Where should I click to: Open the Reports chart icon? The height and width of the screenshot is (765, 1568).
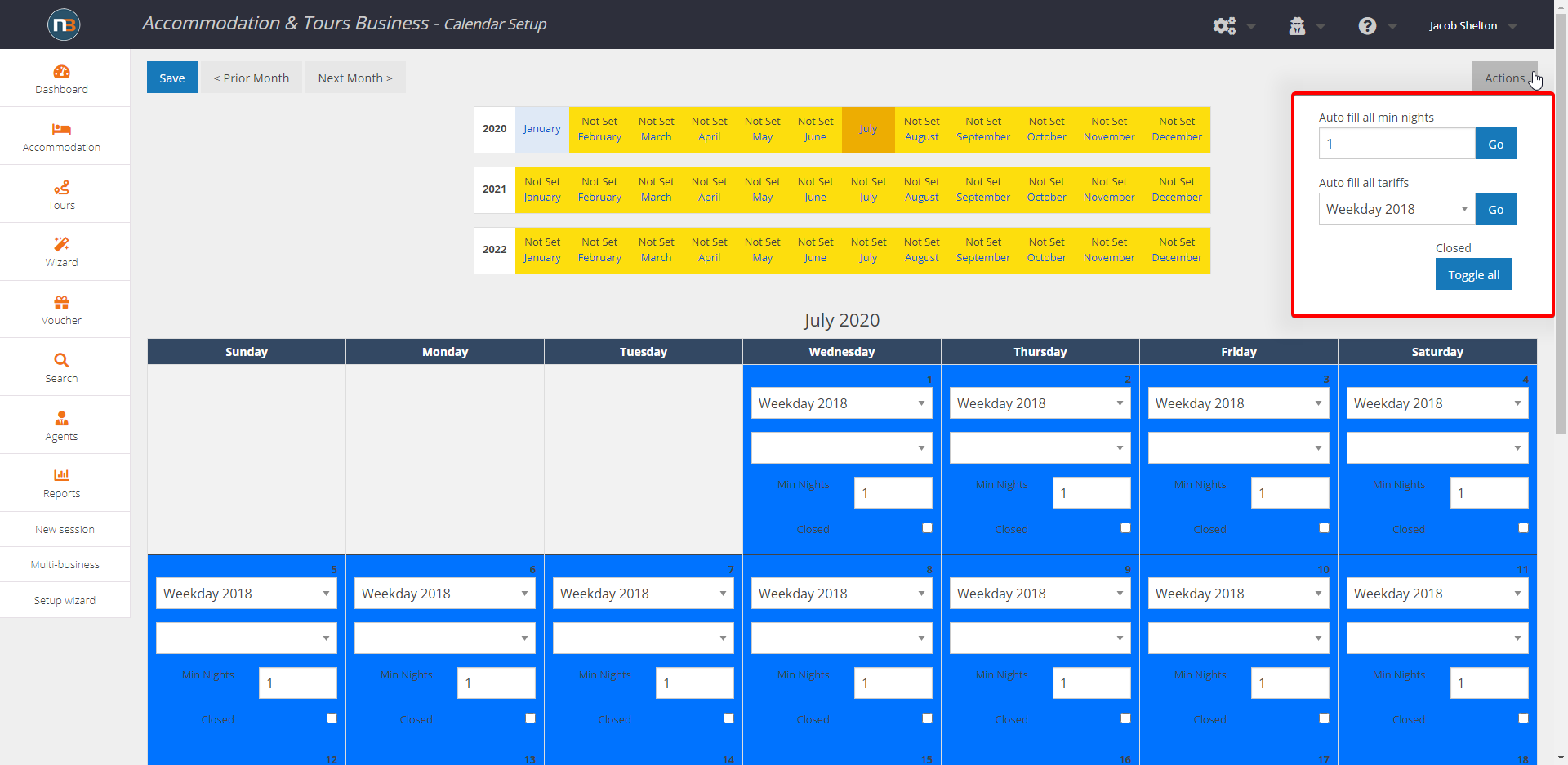click(61, 475)
